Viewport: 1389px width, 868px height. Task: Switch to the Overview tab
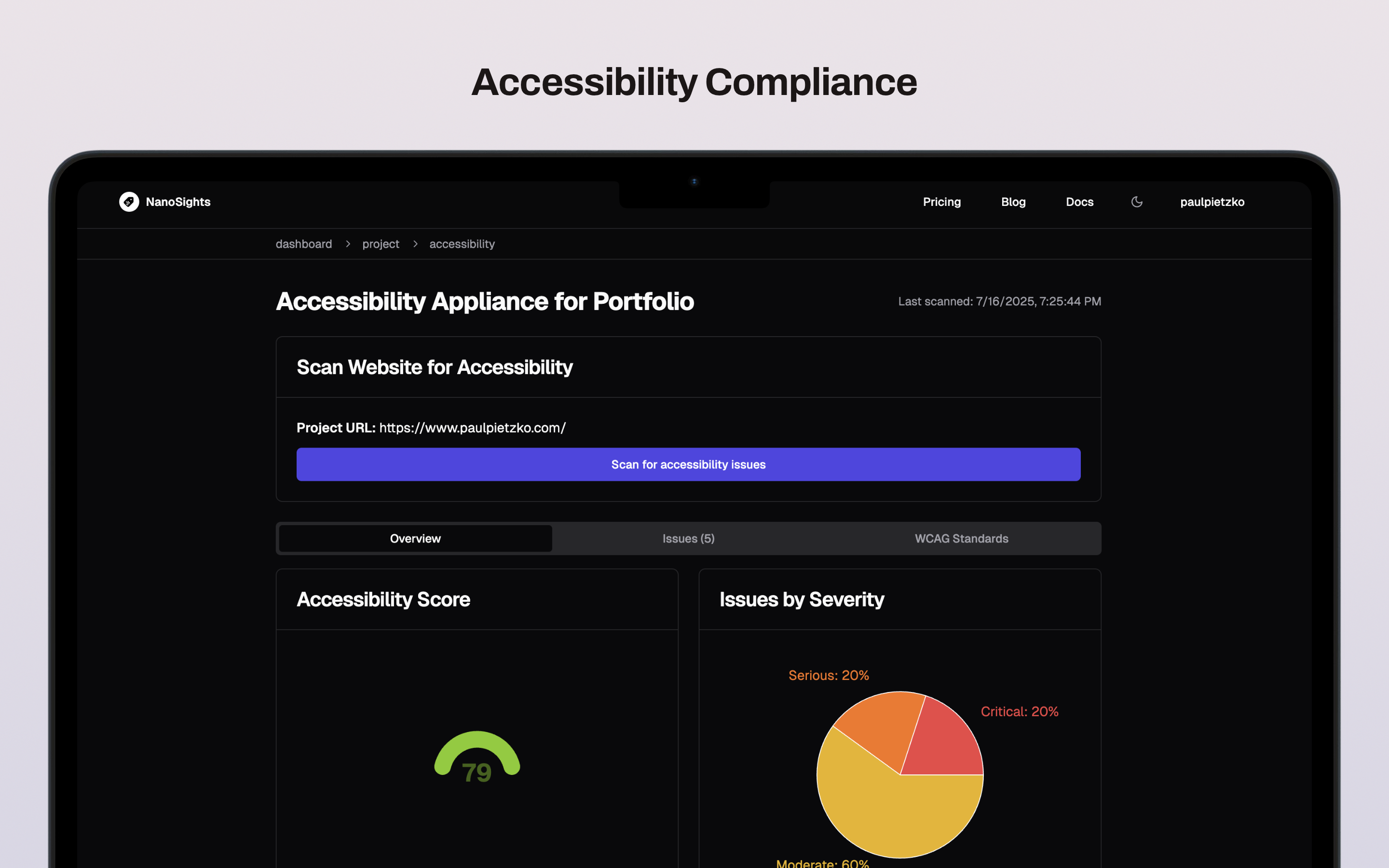[415, 539]
